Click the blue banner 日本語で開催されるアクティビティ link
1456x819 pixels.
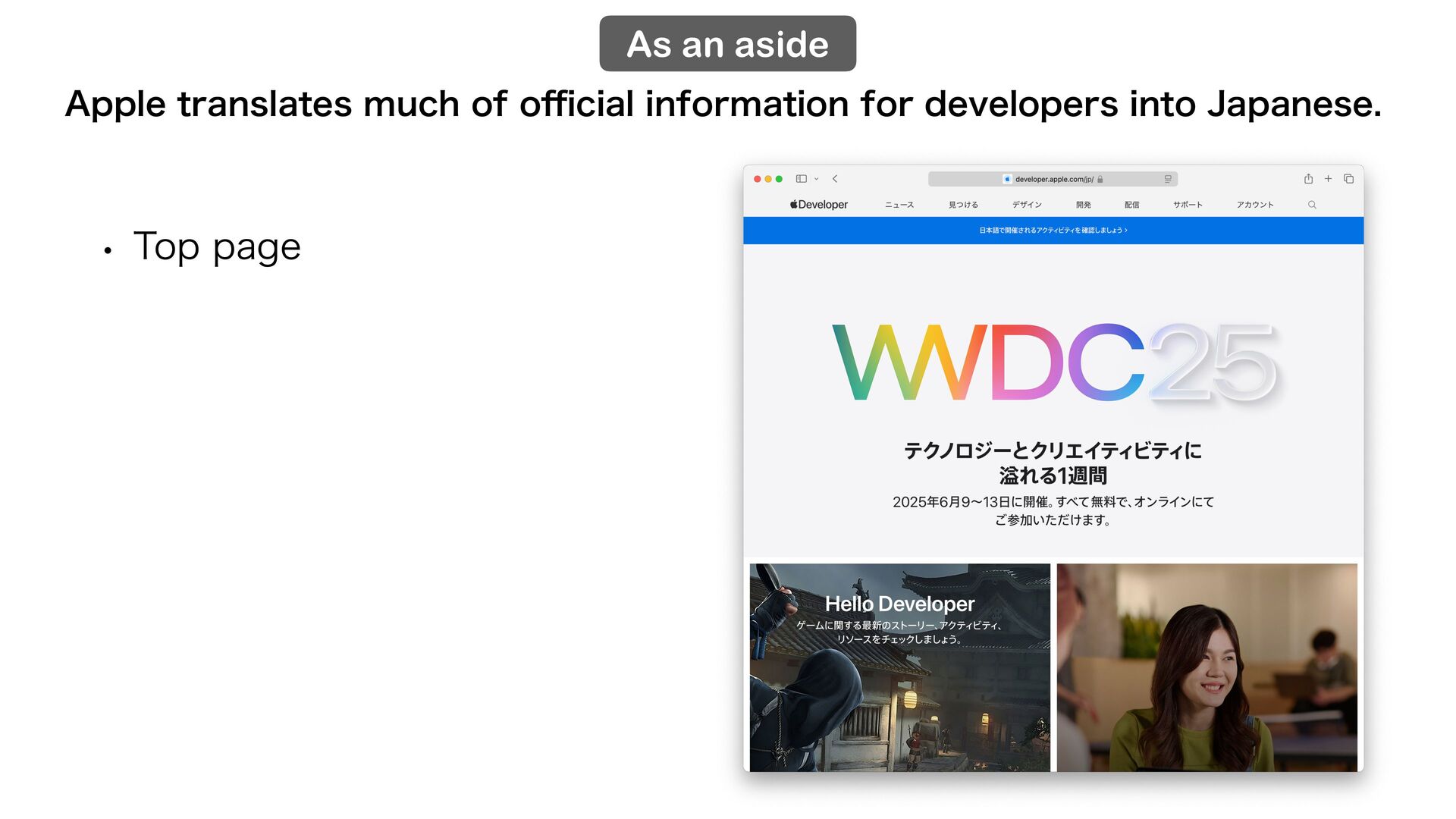click(1053, 231)
